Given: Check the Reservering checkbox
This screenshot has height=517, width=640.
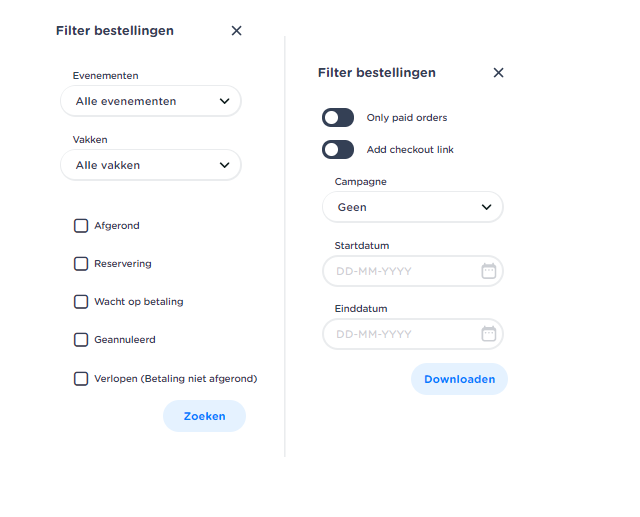Looking at the screenshot, I should click(x=81, y=264).
